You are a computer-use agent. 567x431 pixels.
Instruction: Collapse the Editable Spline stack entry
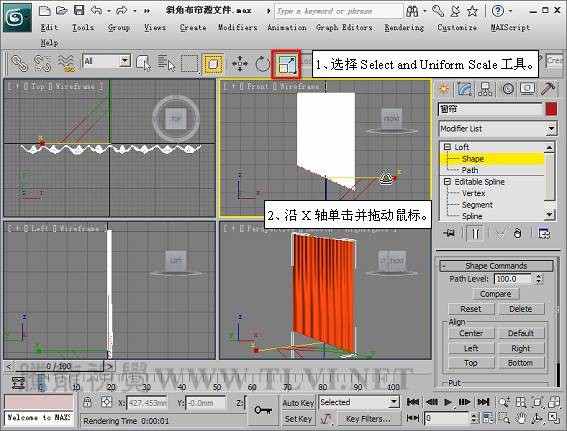tap(447, 182)
